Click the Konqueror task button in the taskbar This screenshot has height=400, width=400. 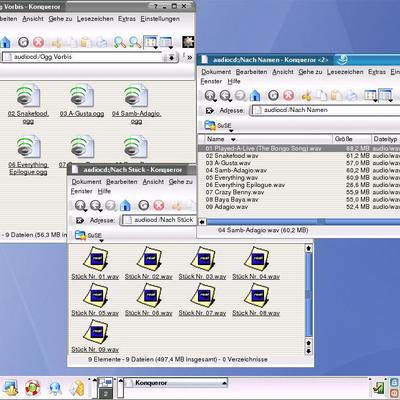[x=176, y=383]
